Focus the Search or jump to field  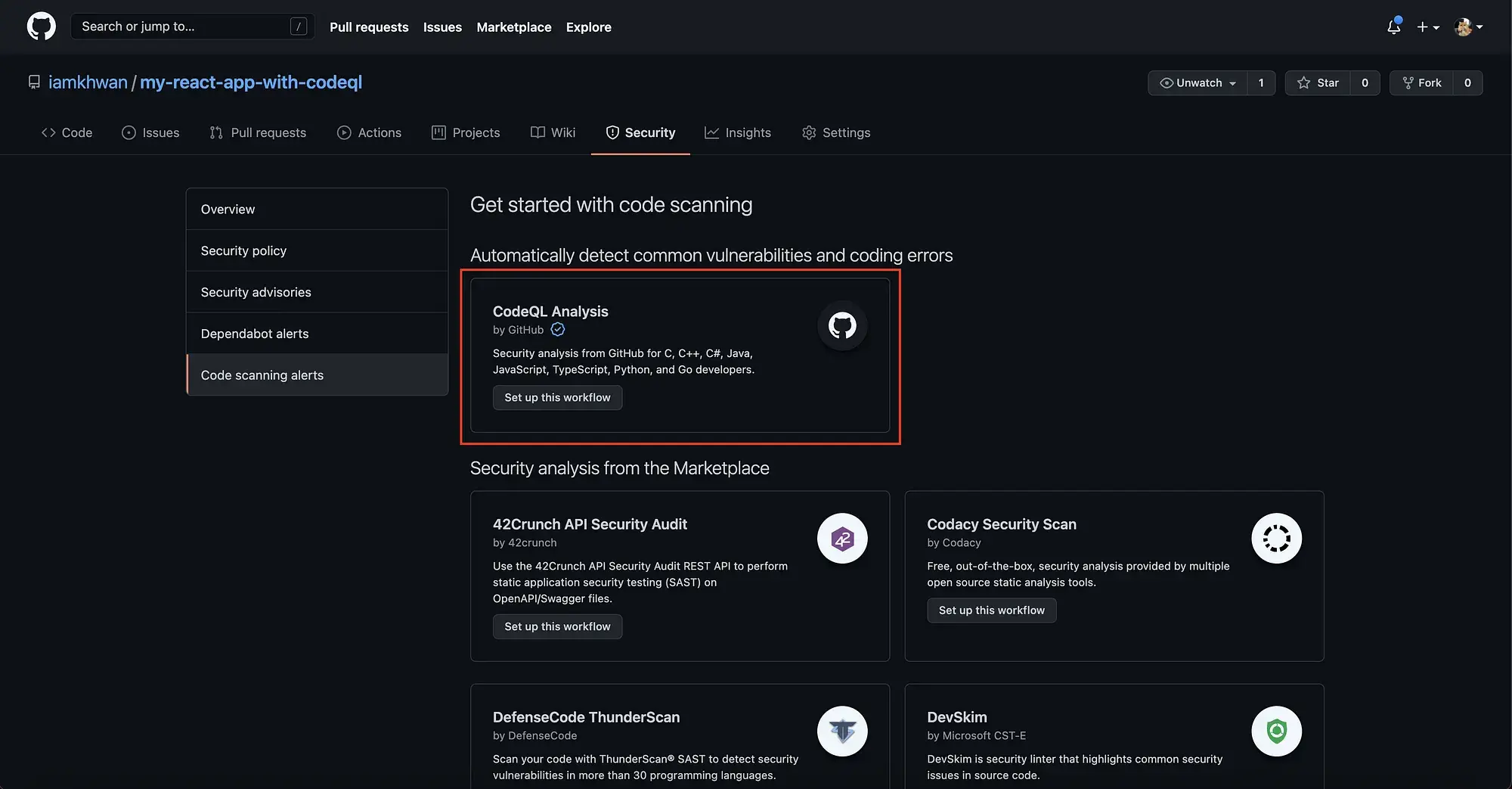pos(193,26)
